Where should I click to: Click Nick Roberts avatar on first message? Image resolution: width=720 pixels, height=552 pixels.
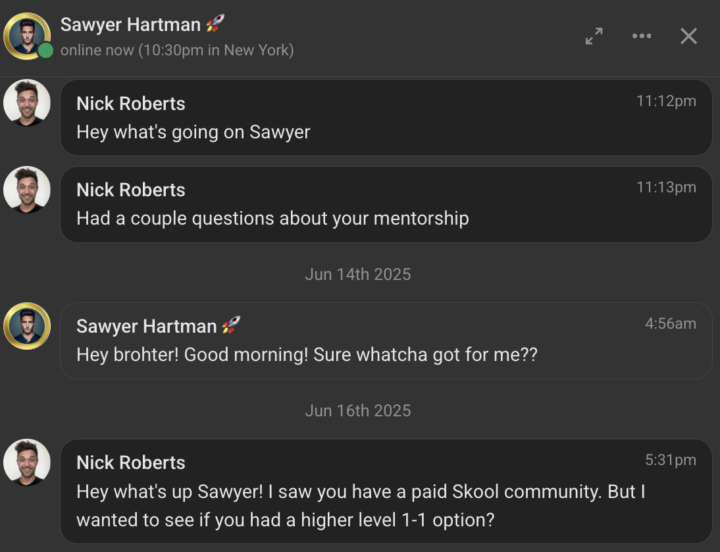[27, 103]
